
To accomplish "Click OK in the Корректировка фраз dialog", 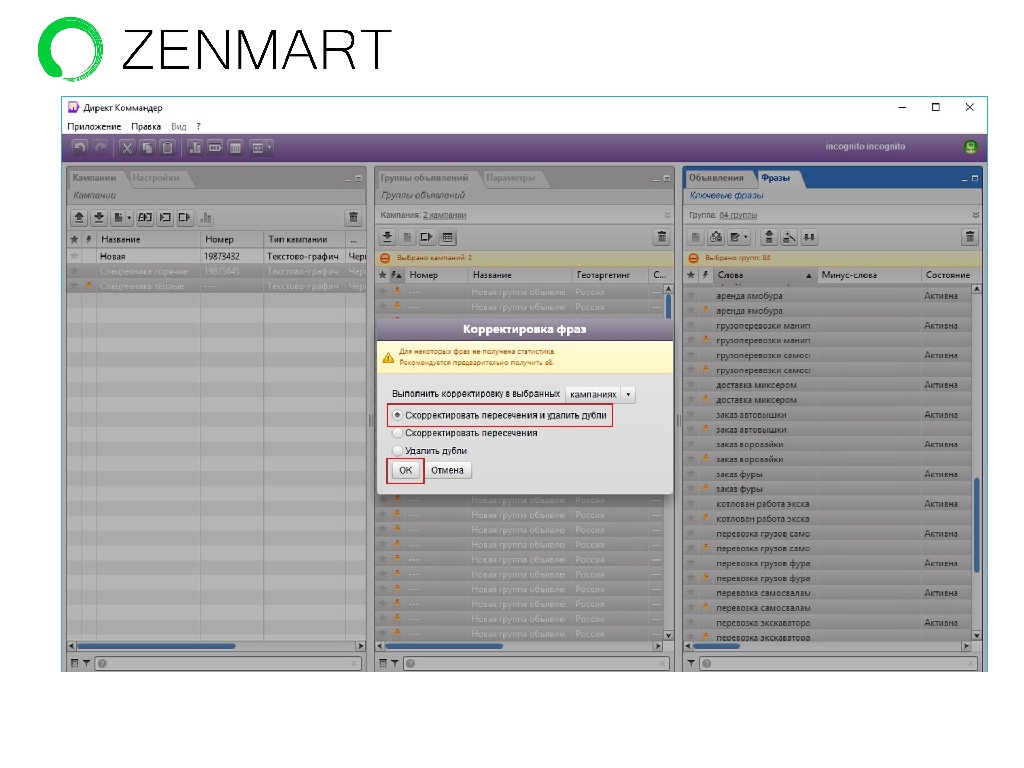I will pos(406,470).
